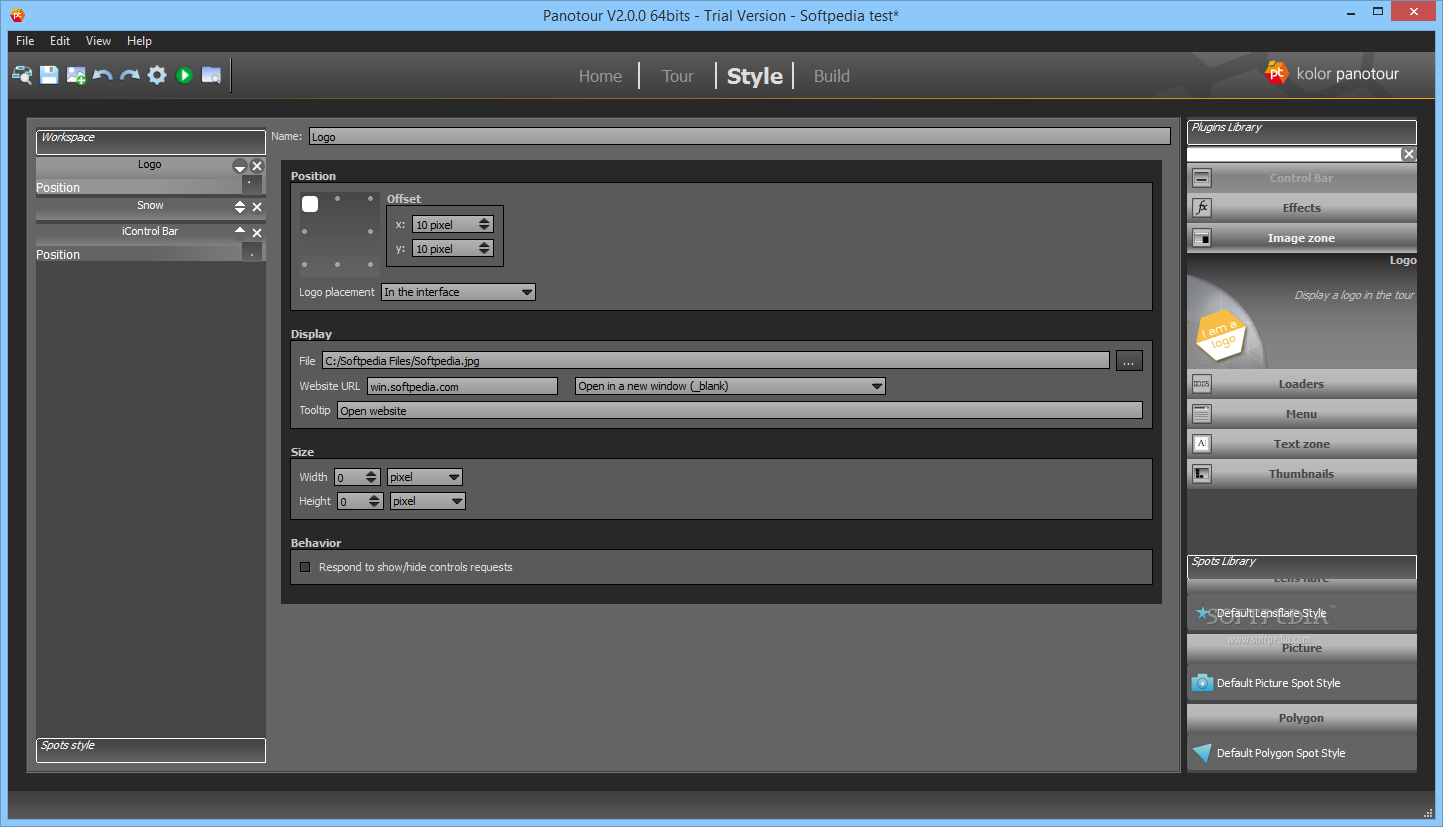Adjust the Offset y value stepper
This screenshot has width=1443, height=827.
(x=485, y=249)
